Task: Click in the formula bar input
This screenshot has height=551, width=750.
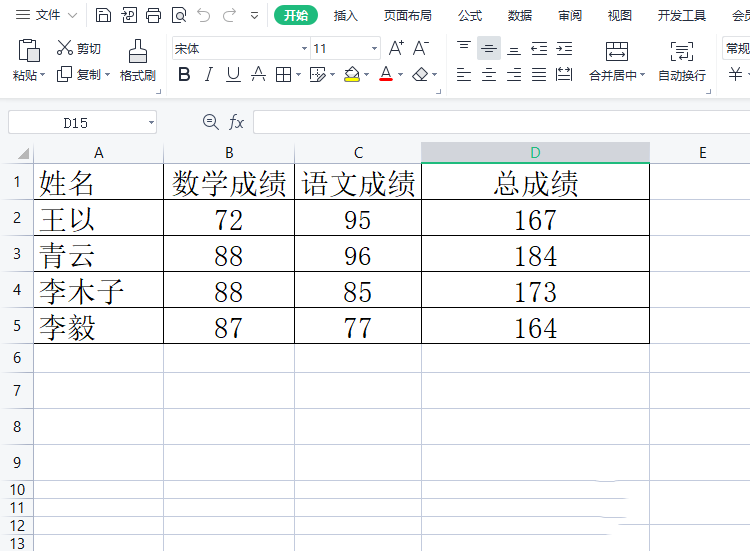Action: (x=501, y=122)
